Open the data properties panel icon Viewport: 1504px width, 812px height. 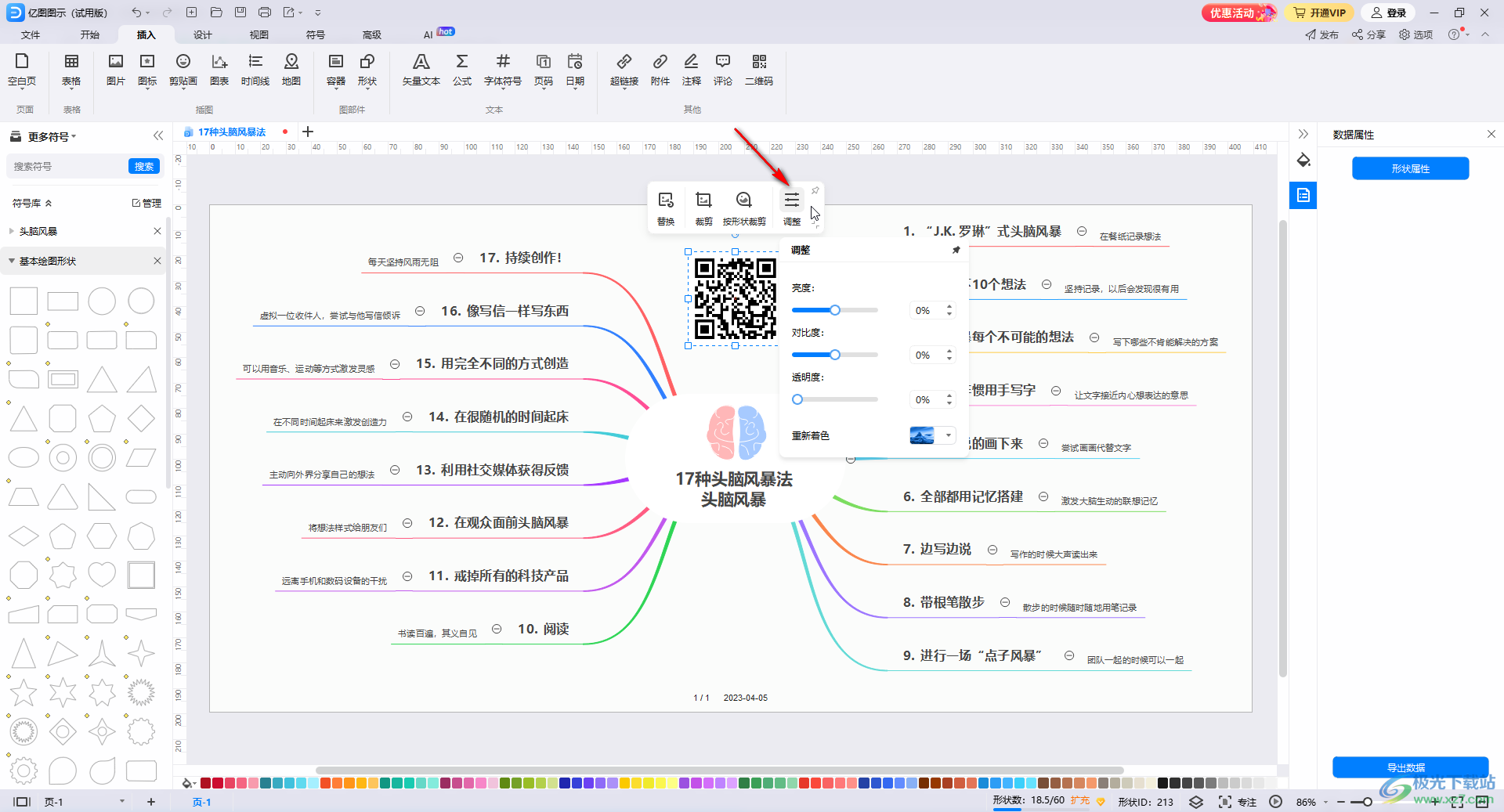point(1303,195)
